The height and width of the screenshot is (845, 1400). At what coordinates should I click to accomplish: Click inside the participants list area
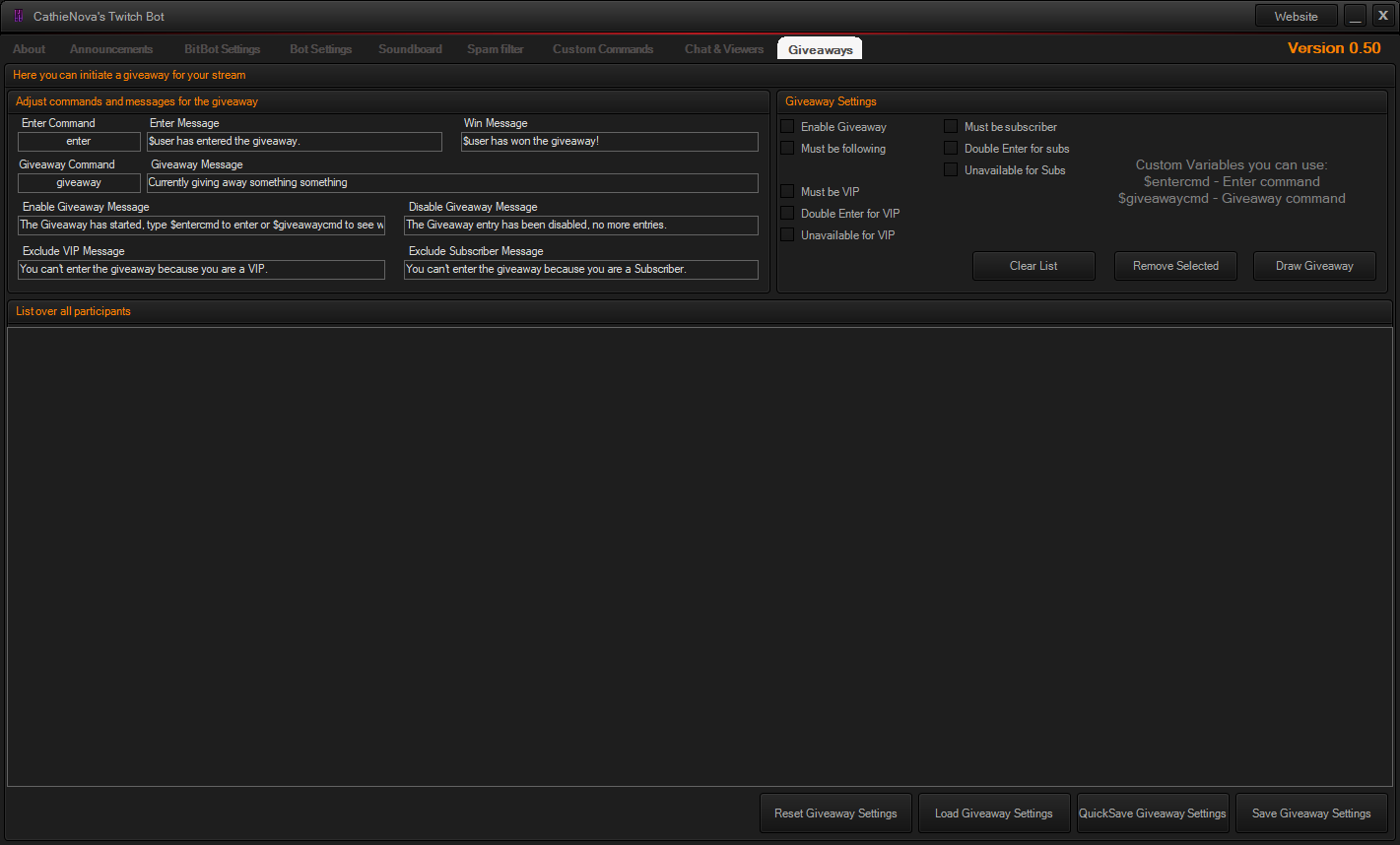(x=700, y=556)
